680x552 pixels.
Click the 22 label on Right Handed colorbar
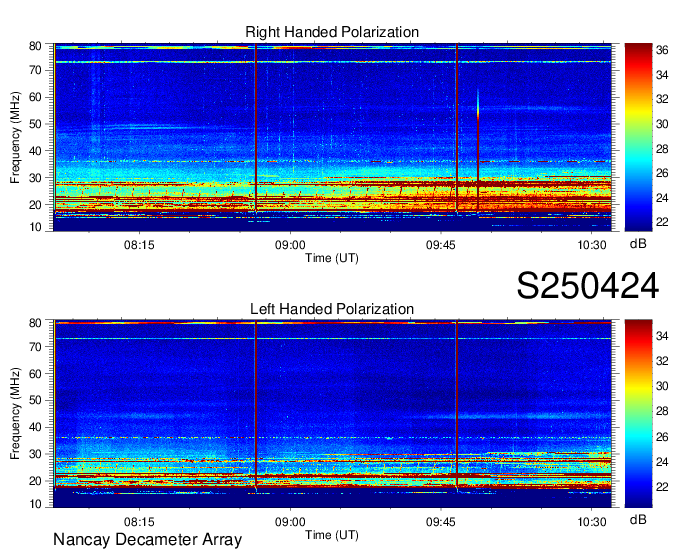[x=662, y=222]
